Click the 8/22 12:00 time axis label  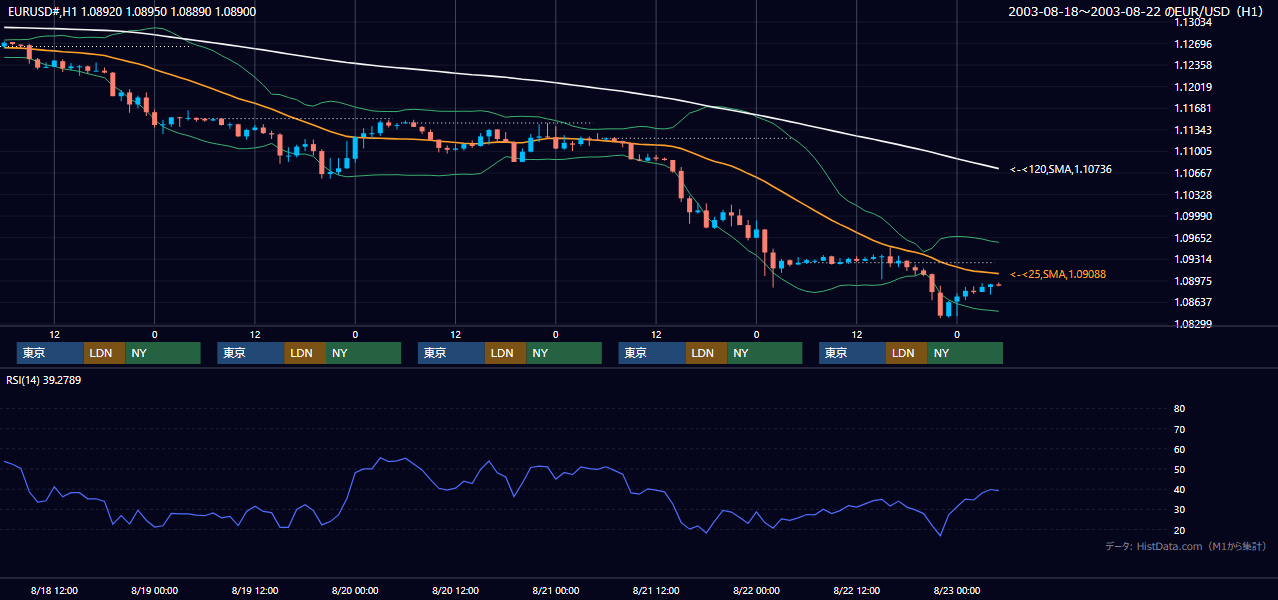click(x=856, y=590)
